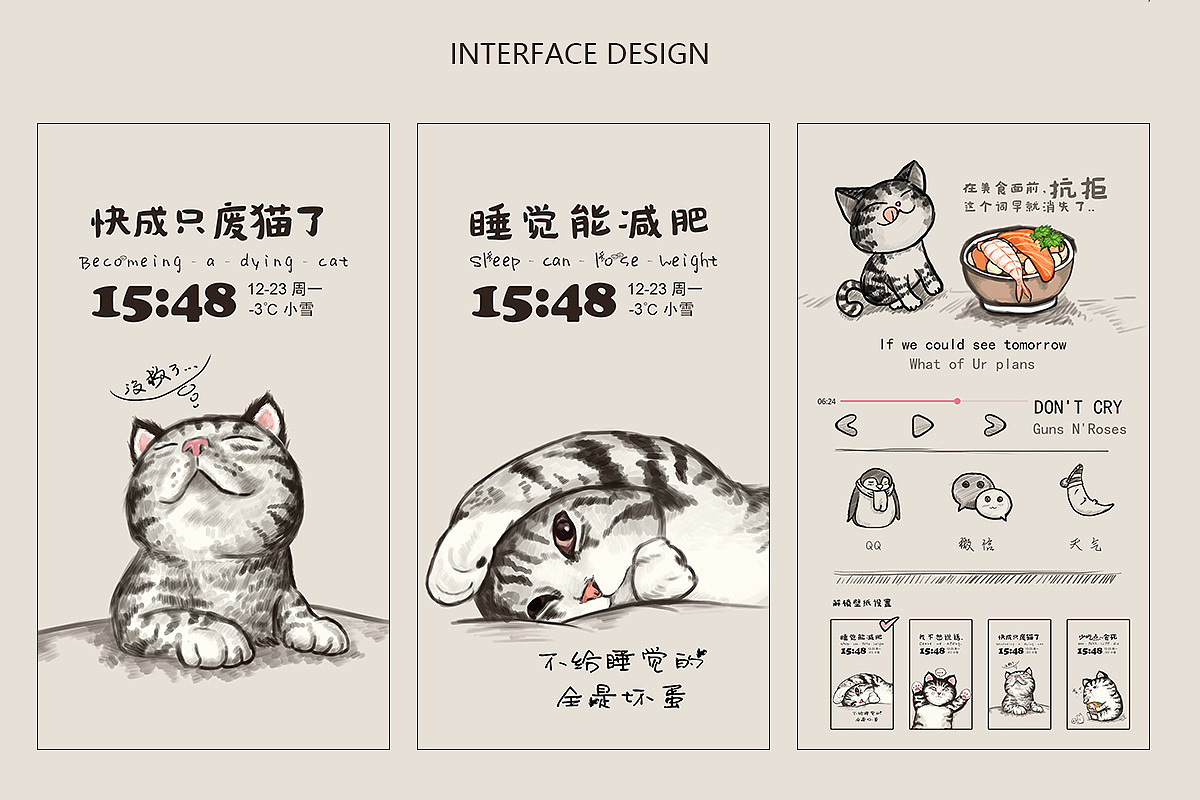Click the pink music progress slider knob

click(957, 401)
